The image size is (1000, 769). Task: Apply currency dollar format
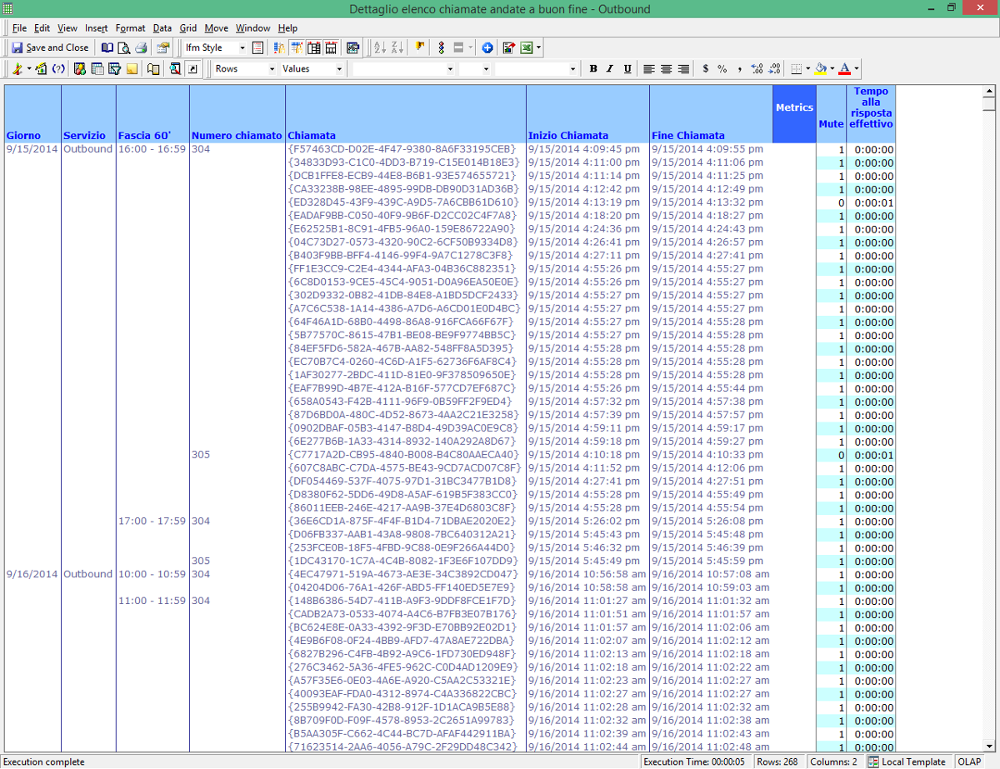pyautogui.click(x=705, y=69)
